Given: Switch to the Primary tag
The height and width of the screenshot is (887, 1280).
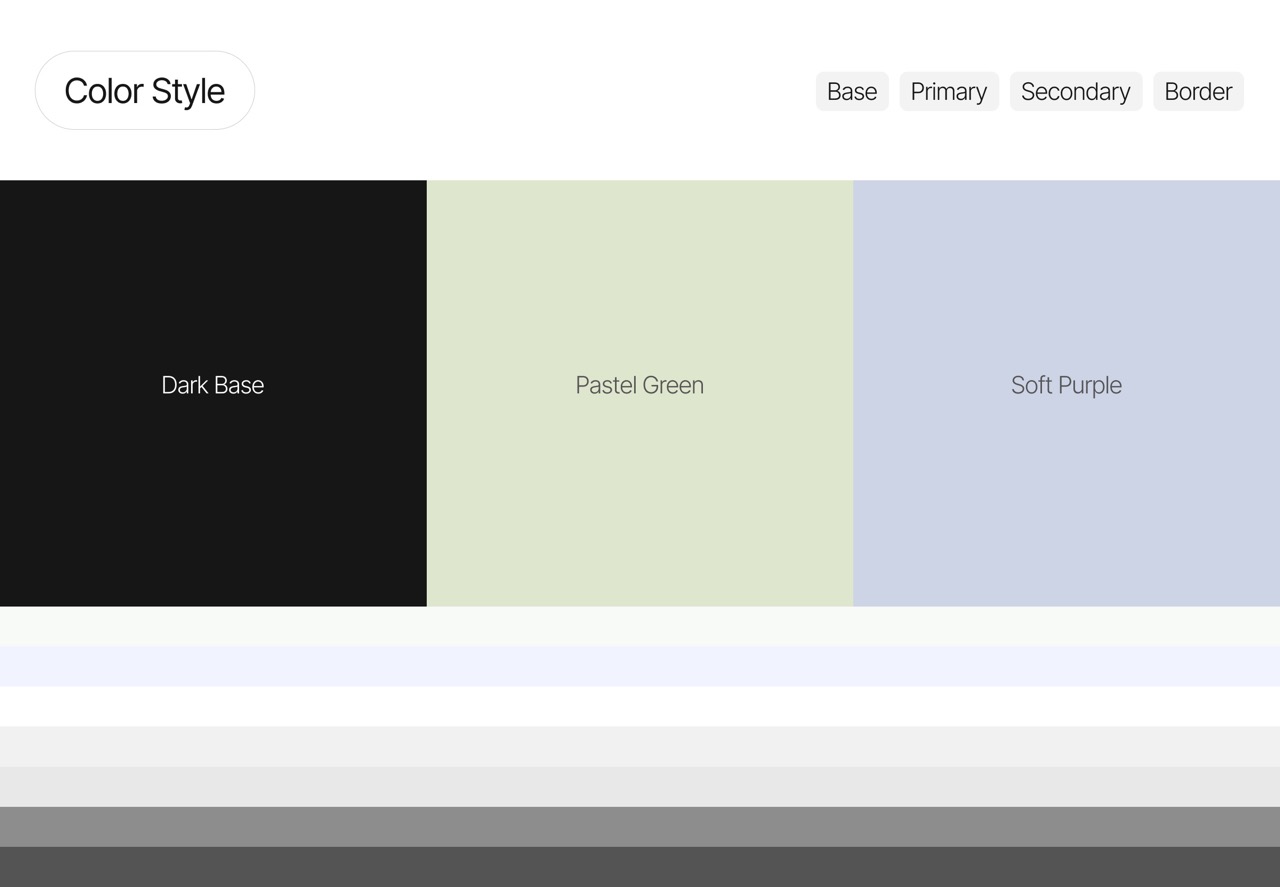Looking at the screenshot, I should click(x=948, y=91).
